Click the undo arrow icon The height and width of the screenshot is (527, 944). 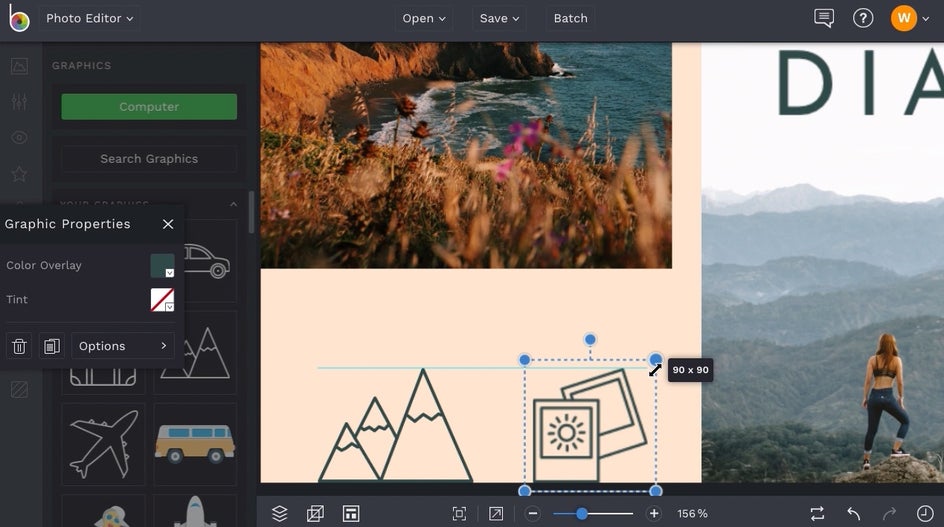853,513
